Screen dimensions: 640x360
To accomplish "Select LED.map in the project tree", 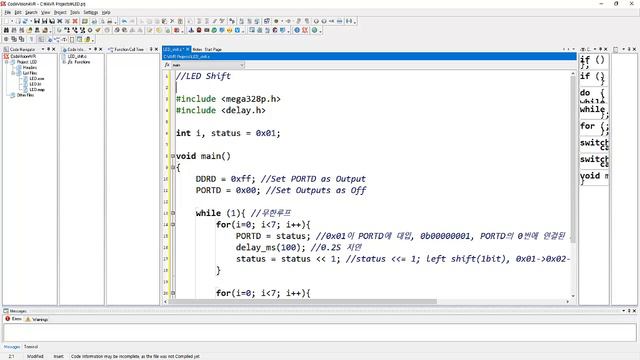I will [x=37, y=89].
